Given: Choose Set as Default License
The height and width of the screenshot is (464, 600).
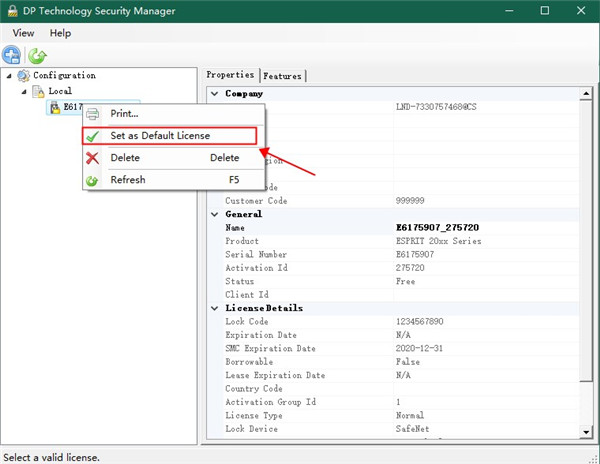Looking at the screenshot, I should click(160, 136).
